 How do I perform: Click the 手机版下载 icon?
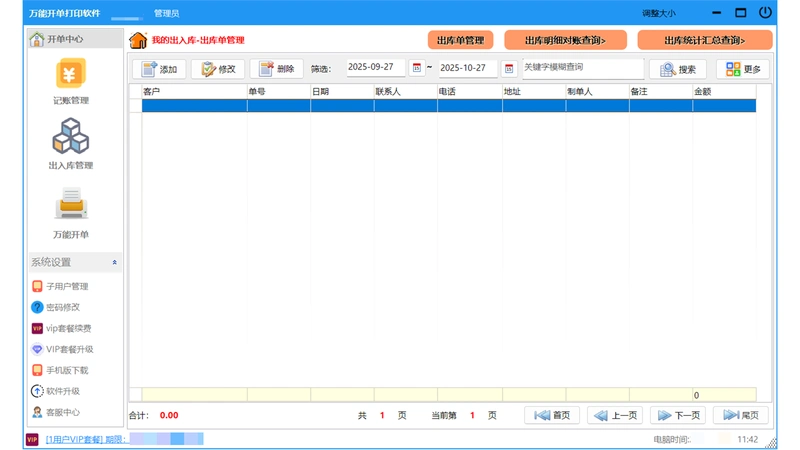click(37, 370)
